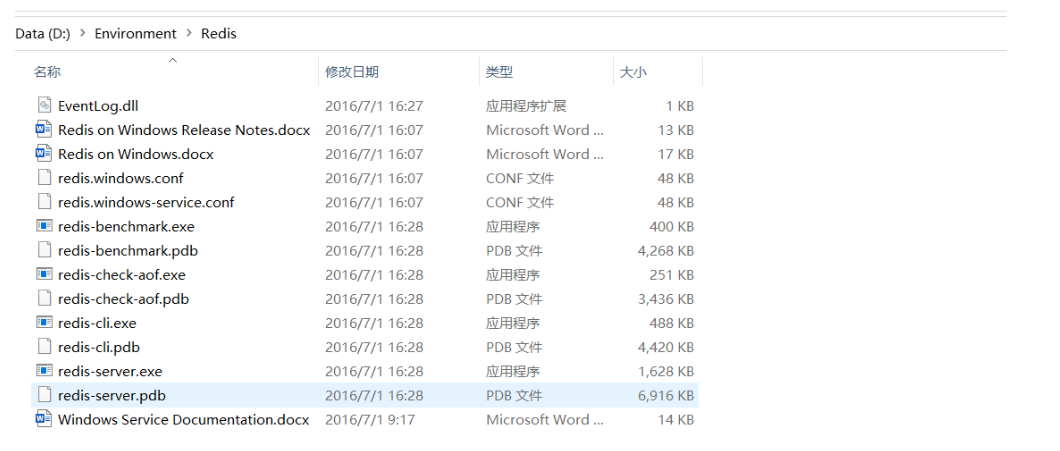Select the redis-benchmark.exe file name

pos(126,227)
